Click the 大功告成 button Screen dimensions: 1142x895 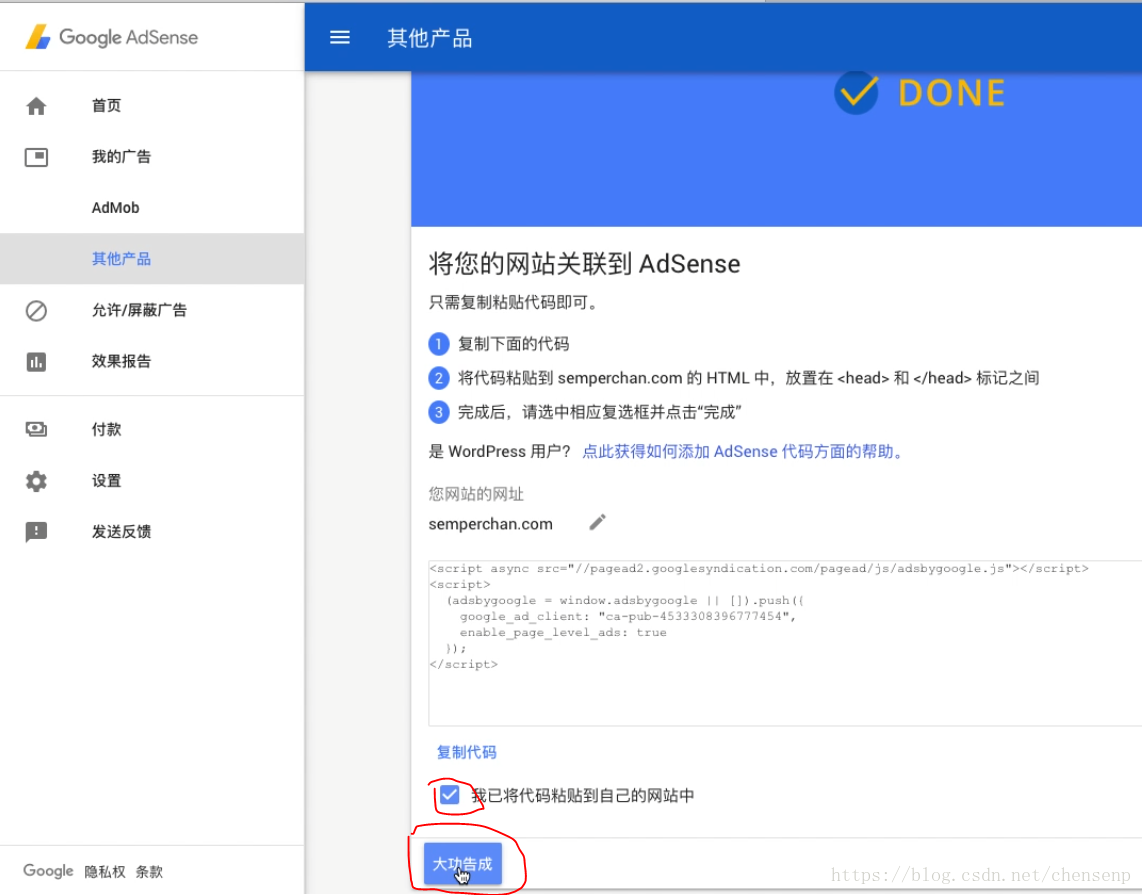tap(462, 864)
